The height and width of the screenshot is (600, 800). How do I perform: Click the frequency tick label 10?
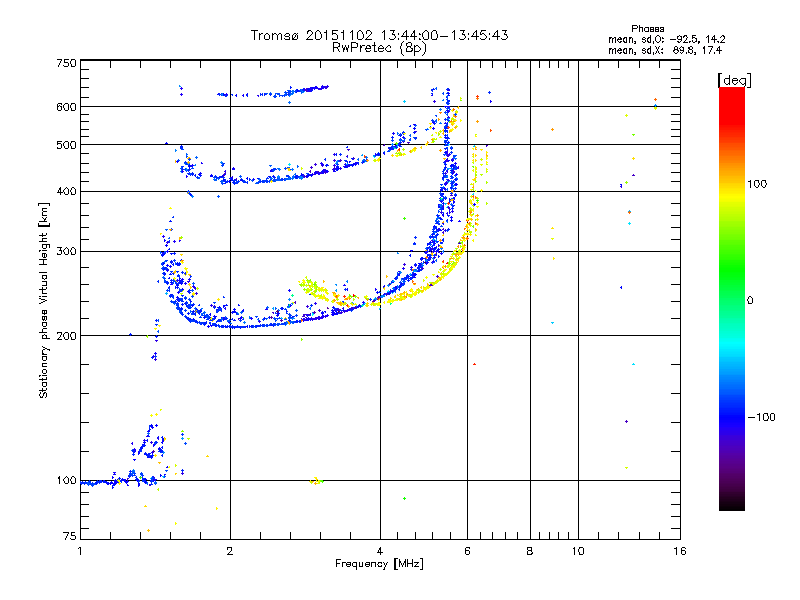[578, 551]
